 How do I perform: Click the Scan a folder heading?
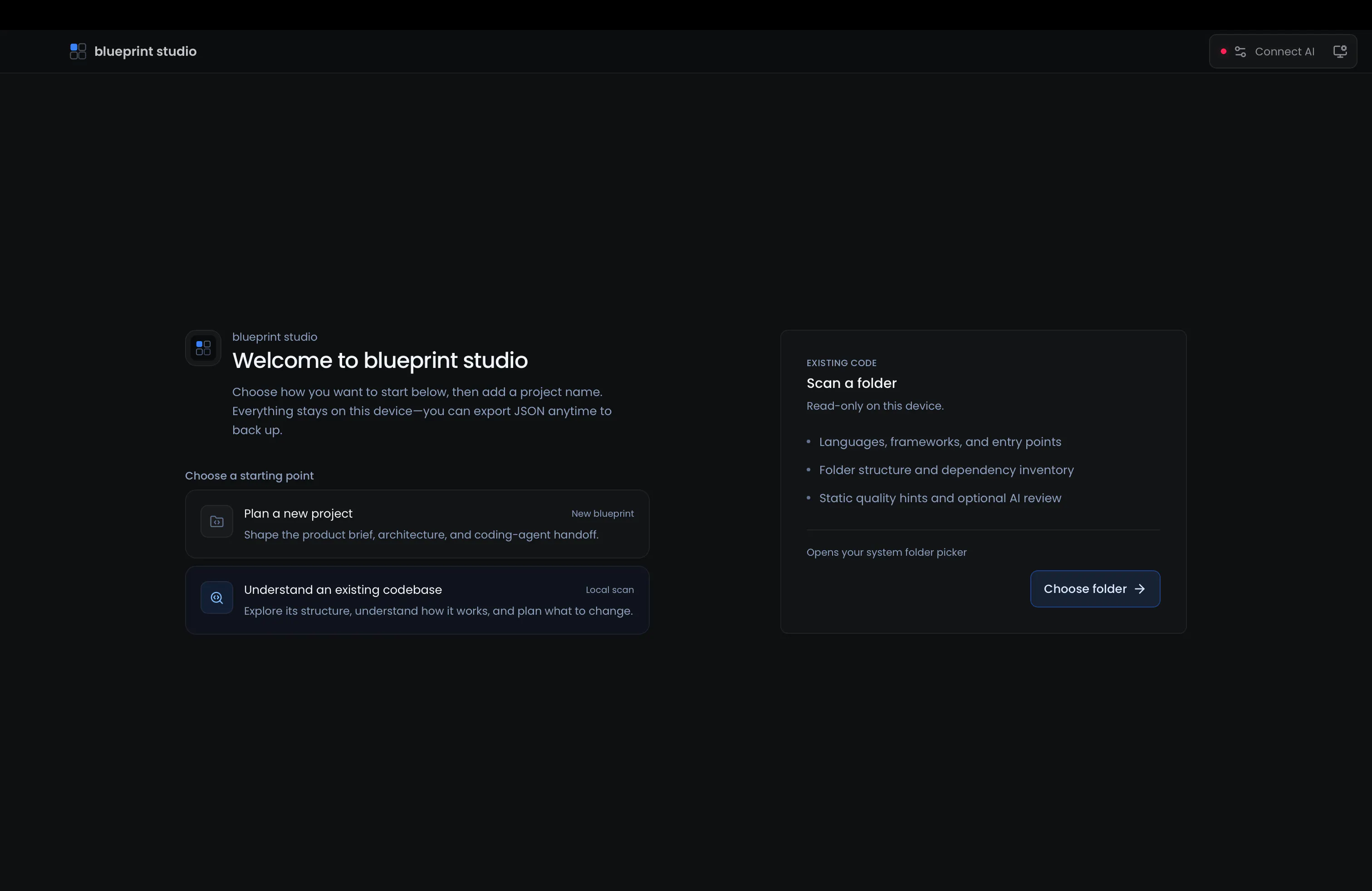pos(852,383)
